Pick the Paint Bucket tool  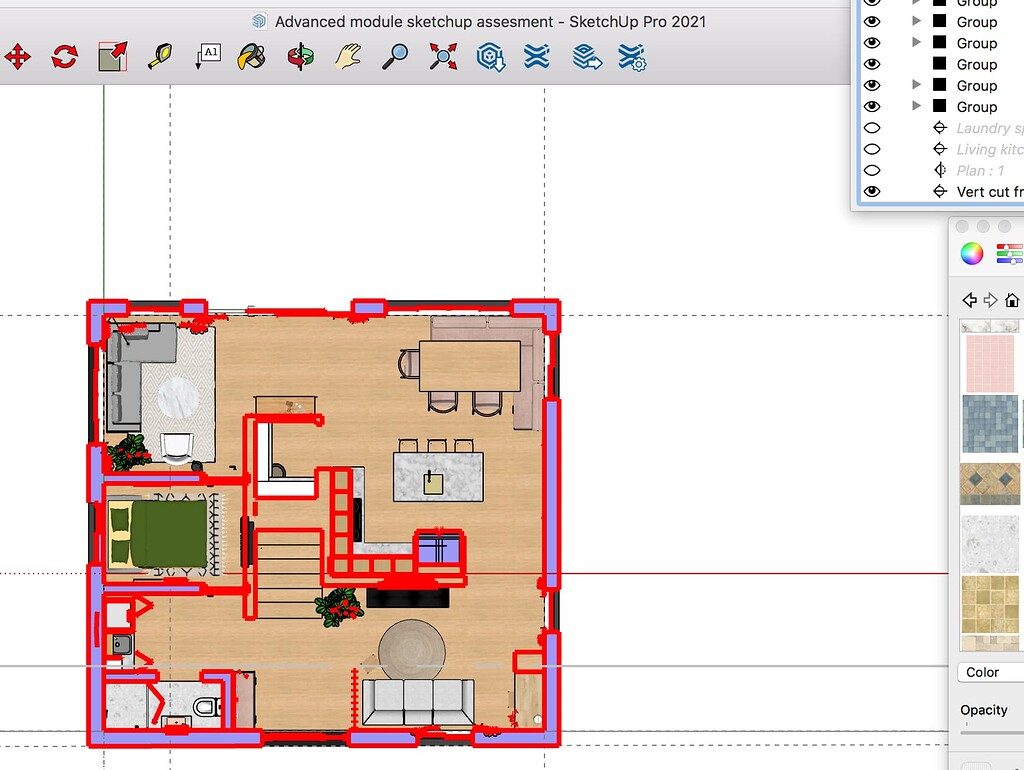click(x=251, y=57)
